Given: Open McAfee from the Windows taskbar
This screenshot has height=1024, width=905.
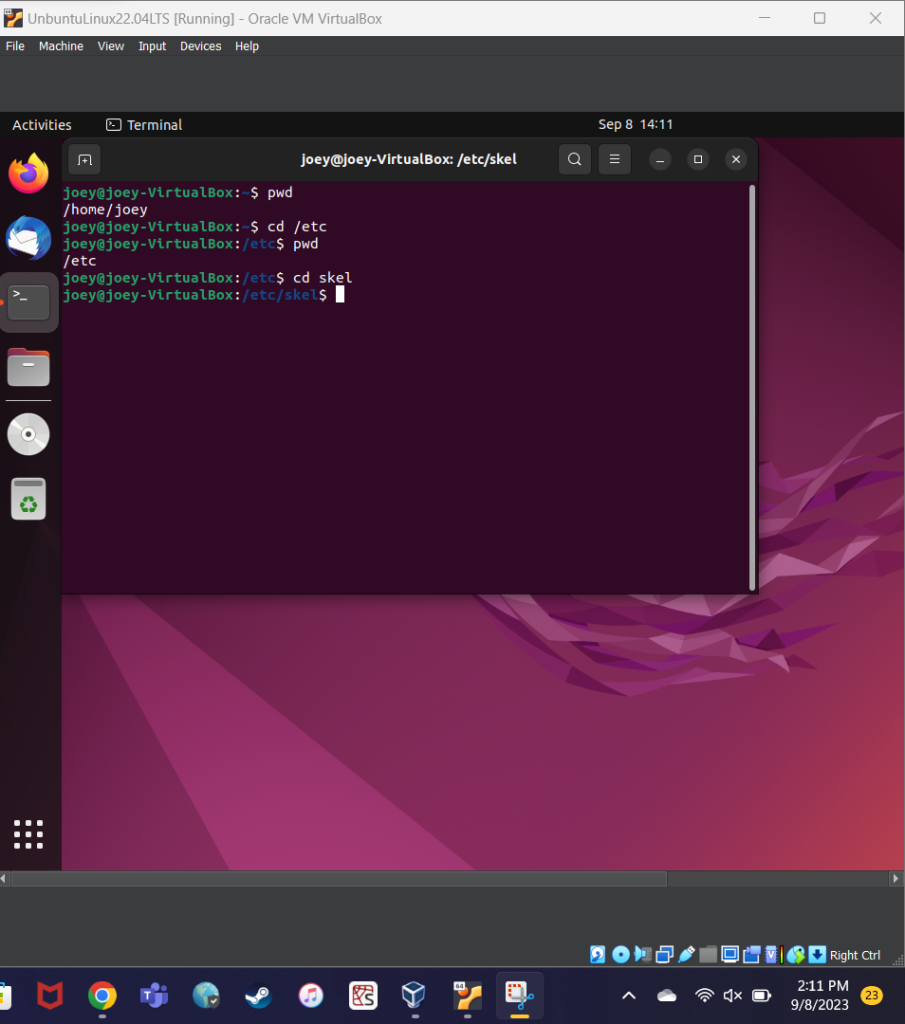Looking at the screenshot, I should pyautogui.click(x=50, y=996).
